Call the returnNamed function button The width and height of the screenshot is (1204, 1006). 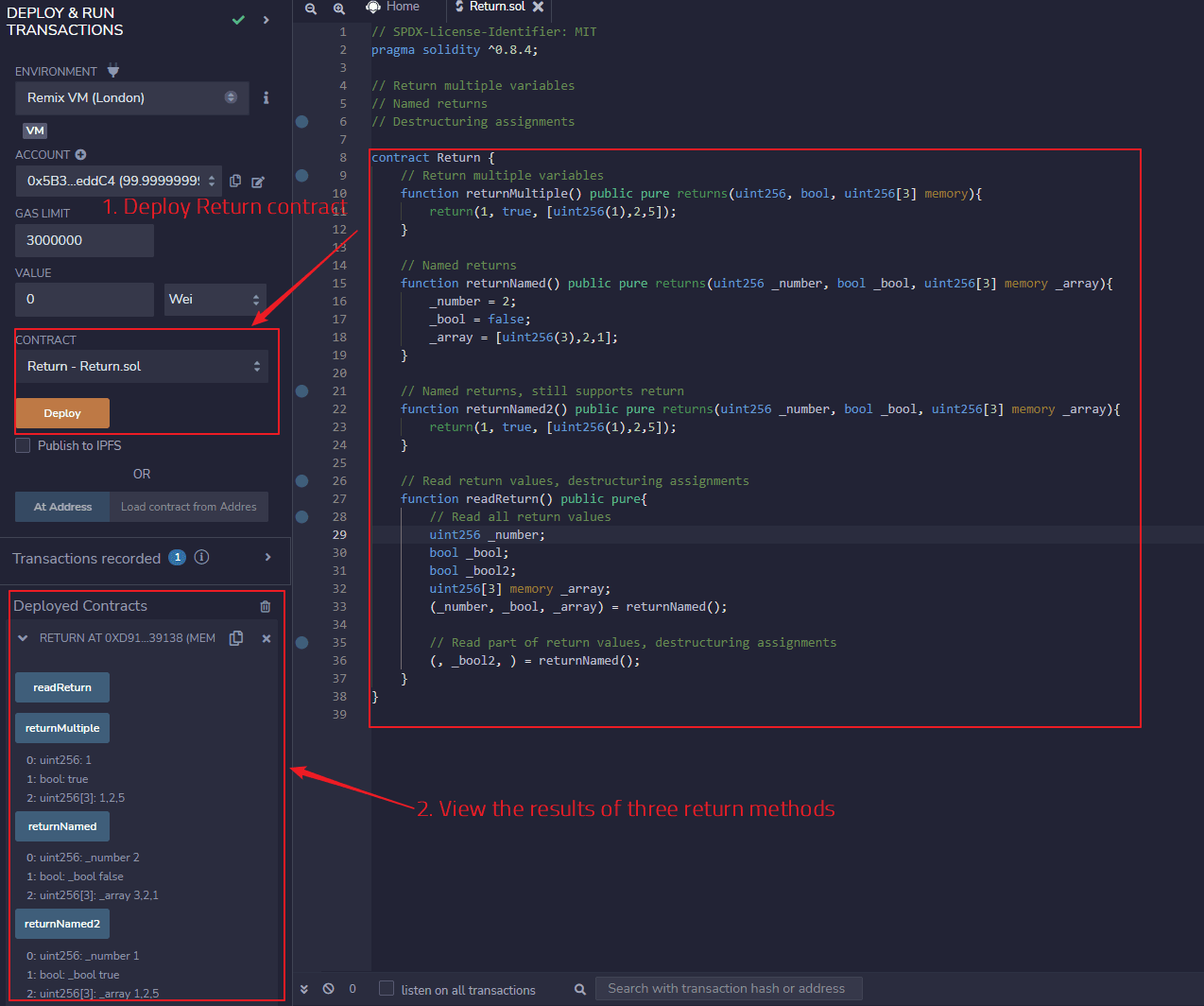62,826
